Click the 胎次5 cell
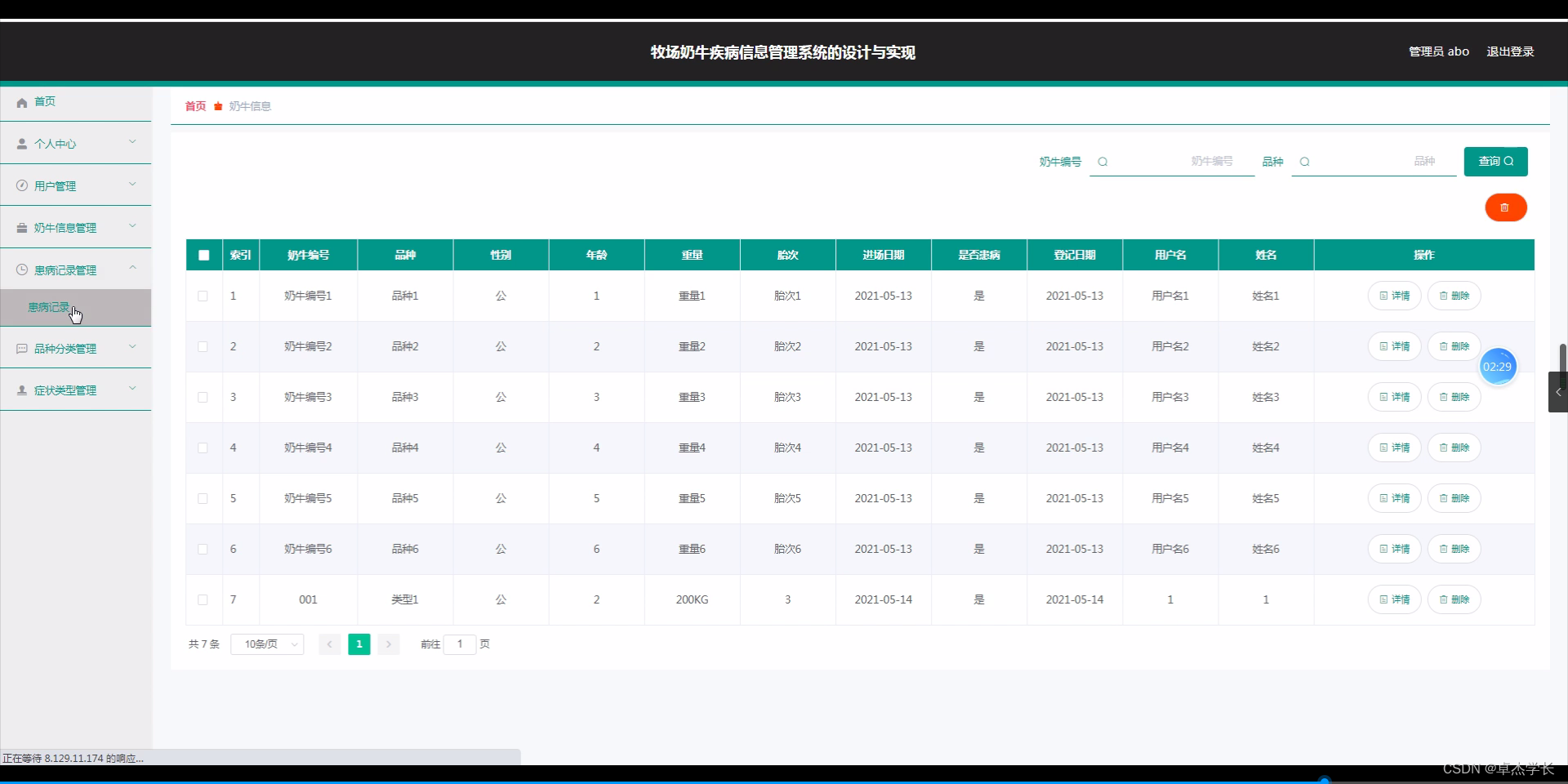This screenshot has height=784, width=1568. tap(787, 498)
